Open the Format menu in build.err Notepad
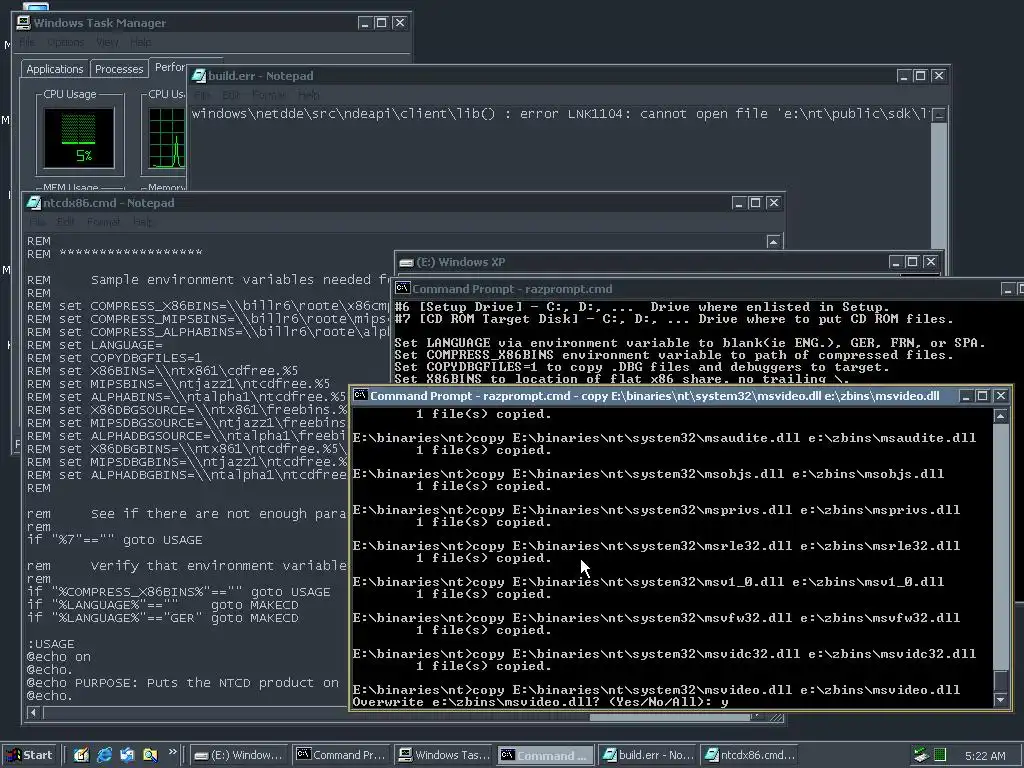Image resolution: width=1024 pixels, height=768 pixels. click(x=268, y=95)
